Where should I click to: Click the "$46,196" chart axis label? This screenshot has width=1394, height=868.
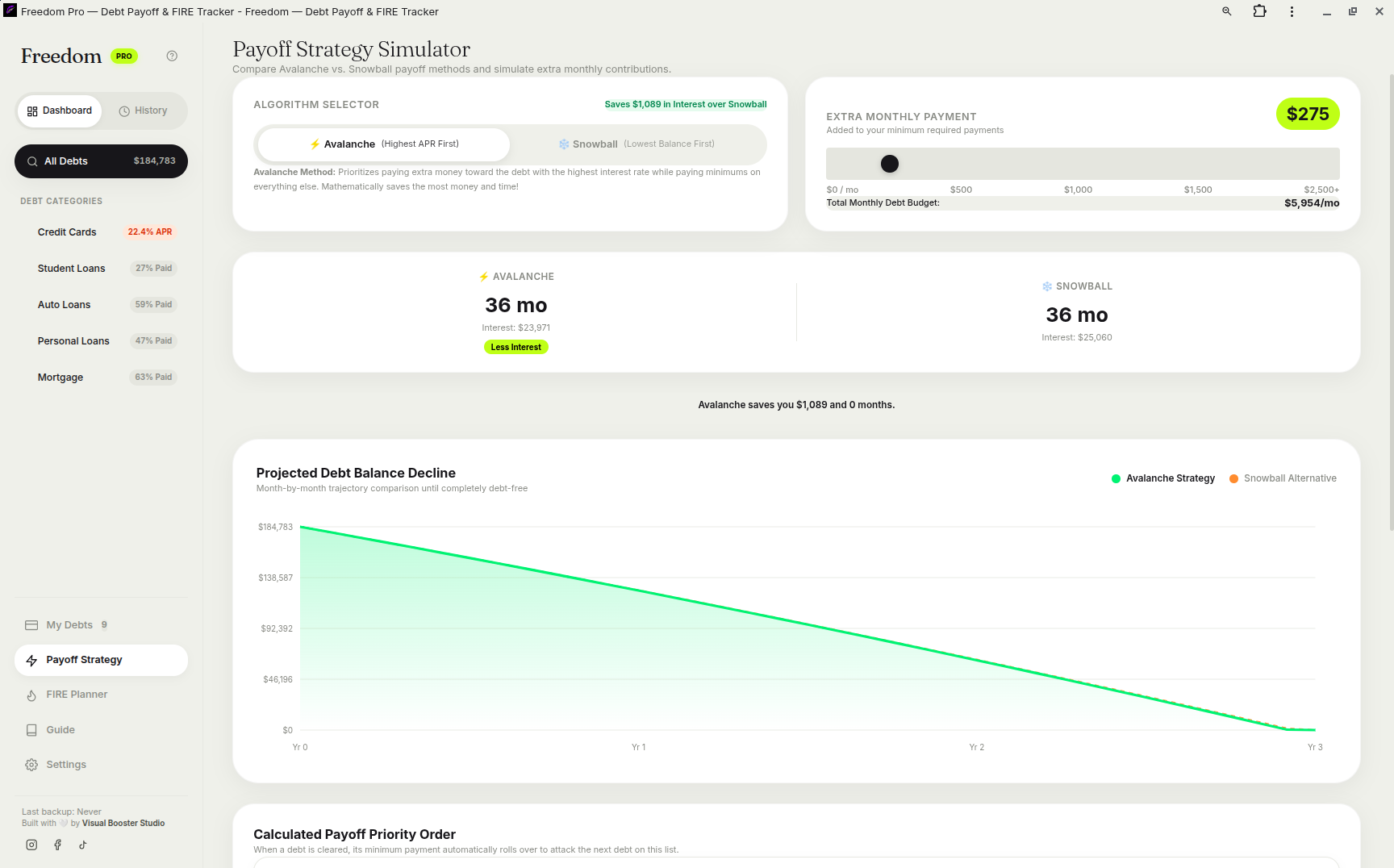point(278,679)
